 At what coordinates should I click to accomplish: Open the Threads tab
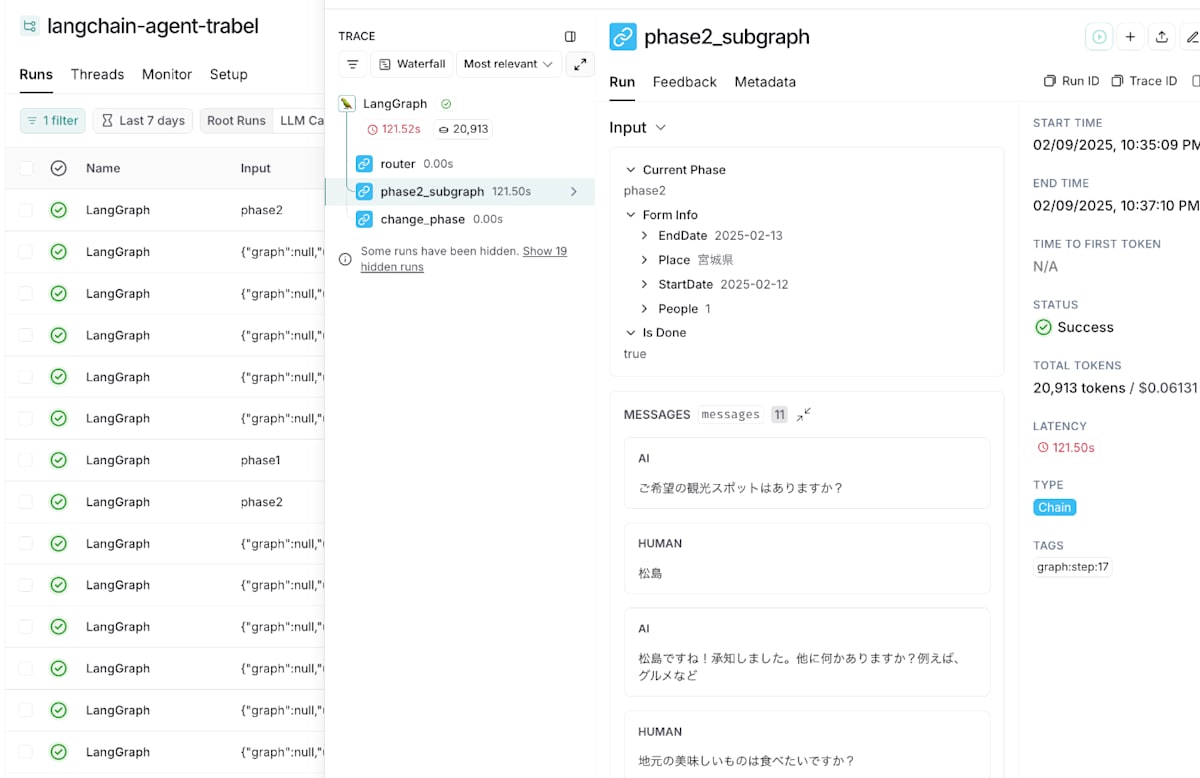(97, 74)
